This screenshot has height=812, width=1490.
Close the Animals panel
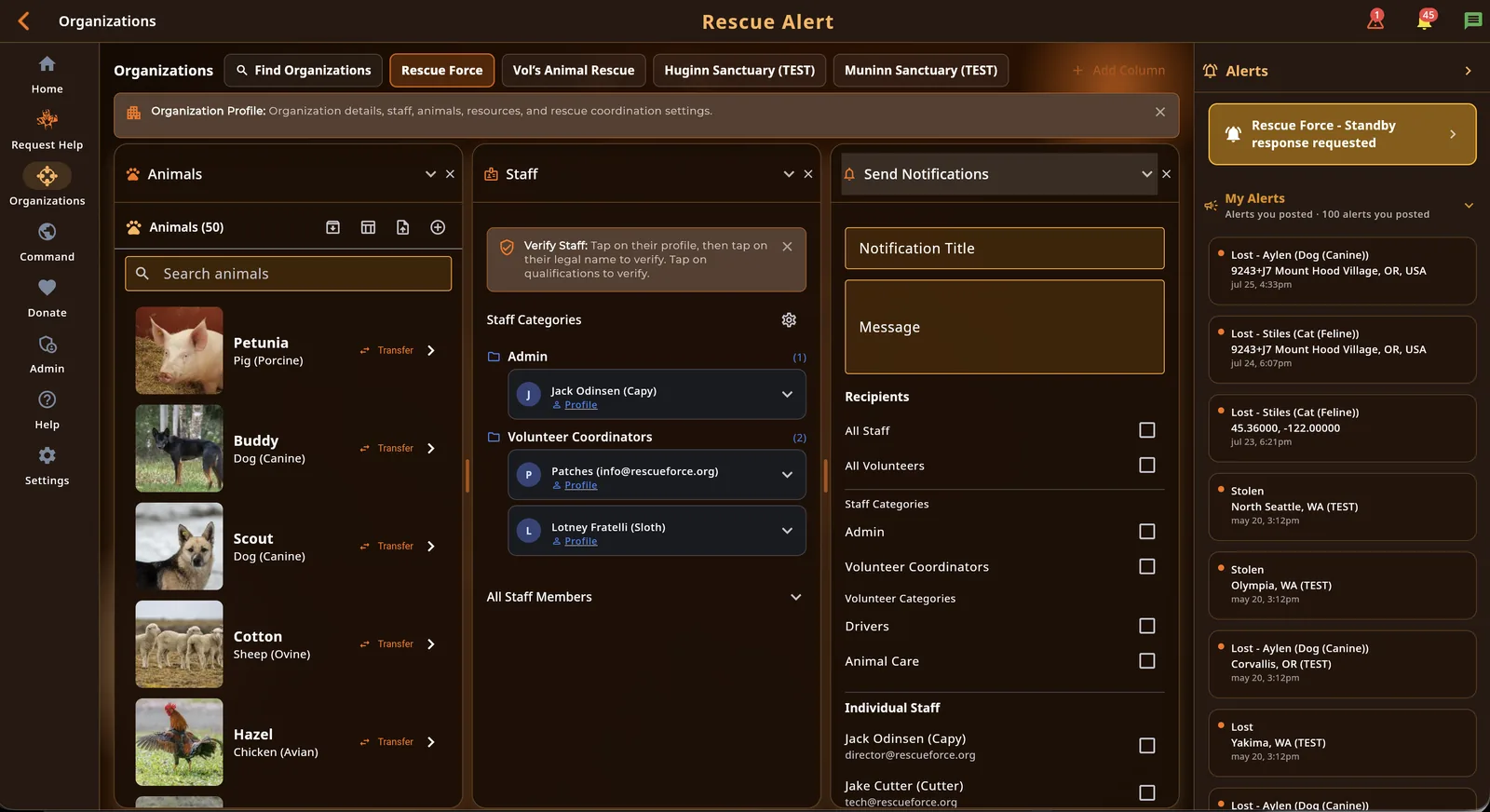(x=450, y=174)
